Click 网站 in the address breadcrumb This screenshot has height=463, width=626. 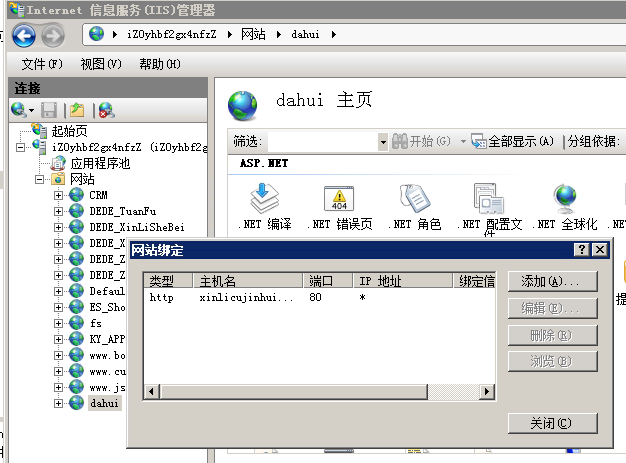[x=253, y=34]
